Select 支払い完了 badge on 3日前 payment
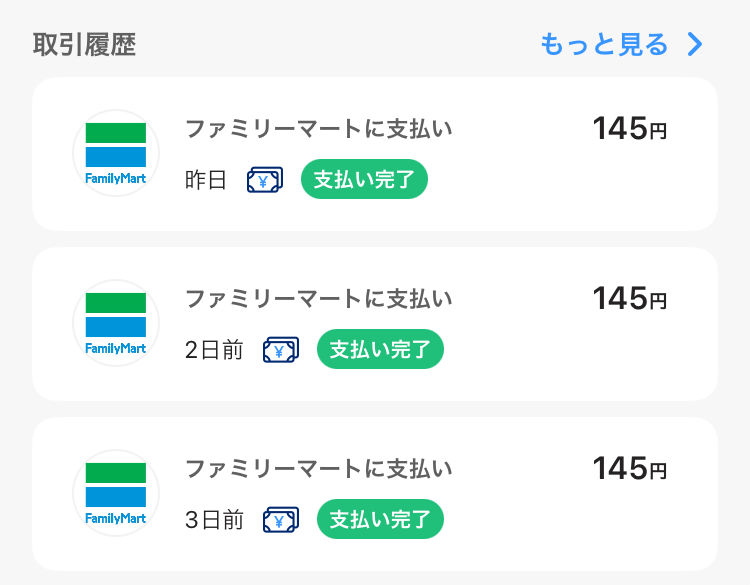 (380, 519)
